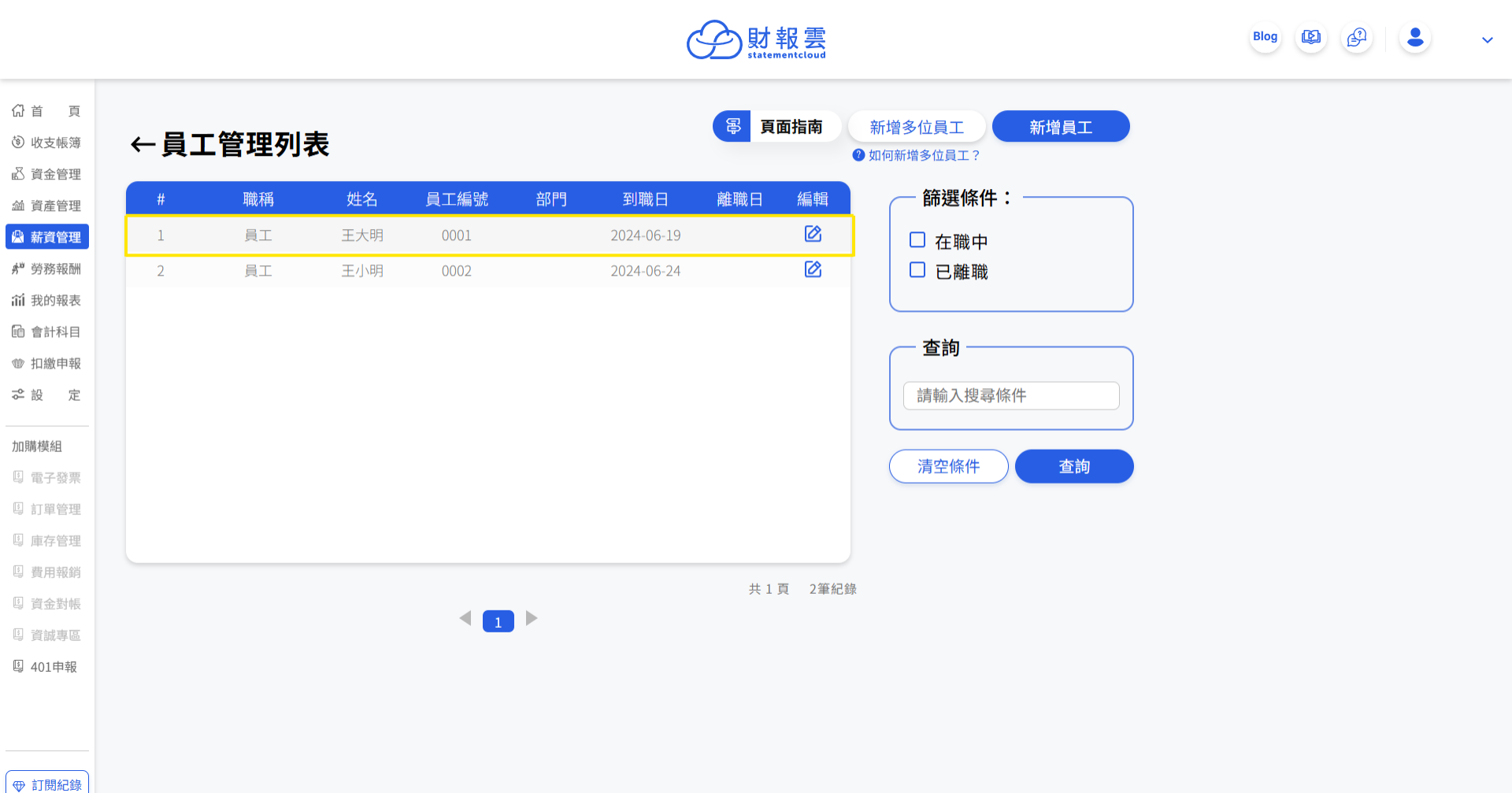Click the question mark icon beside 如何新增多位員工
This screenshot has width=1512, height=793.
tap(858, 155)
